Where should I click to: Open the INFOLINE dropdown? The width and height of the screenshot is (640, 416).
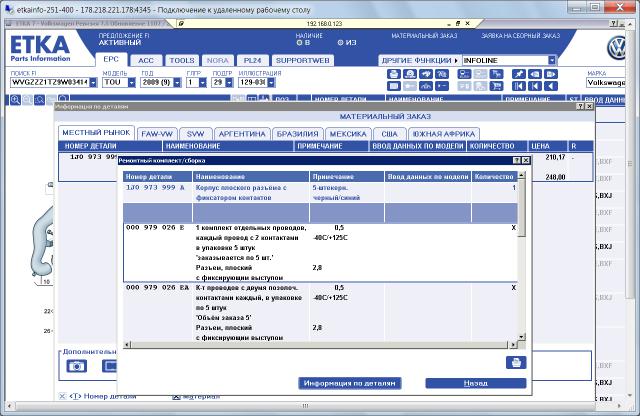click(552, 60)
